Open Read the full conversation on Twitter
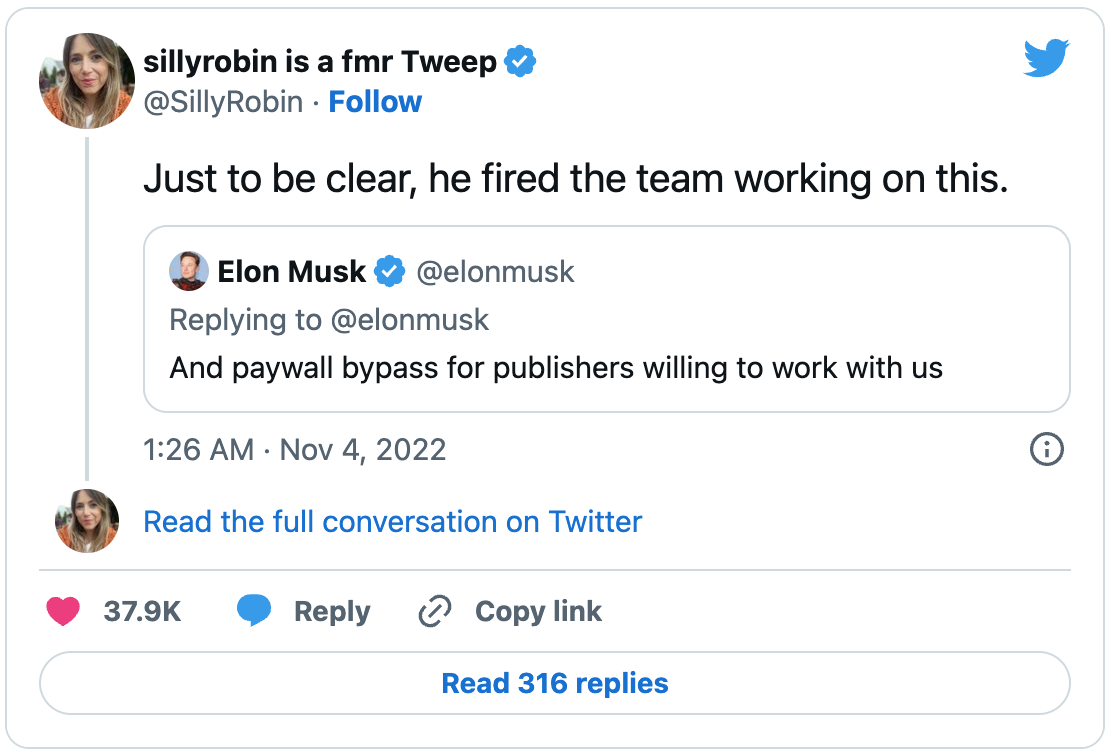Viewport: 1112px width, 756px height. point(392,522)
